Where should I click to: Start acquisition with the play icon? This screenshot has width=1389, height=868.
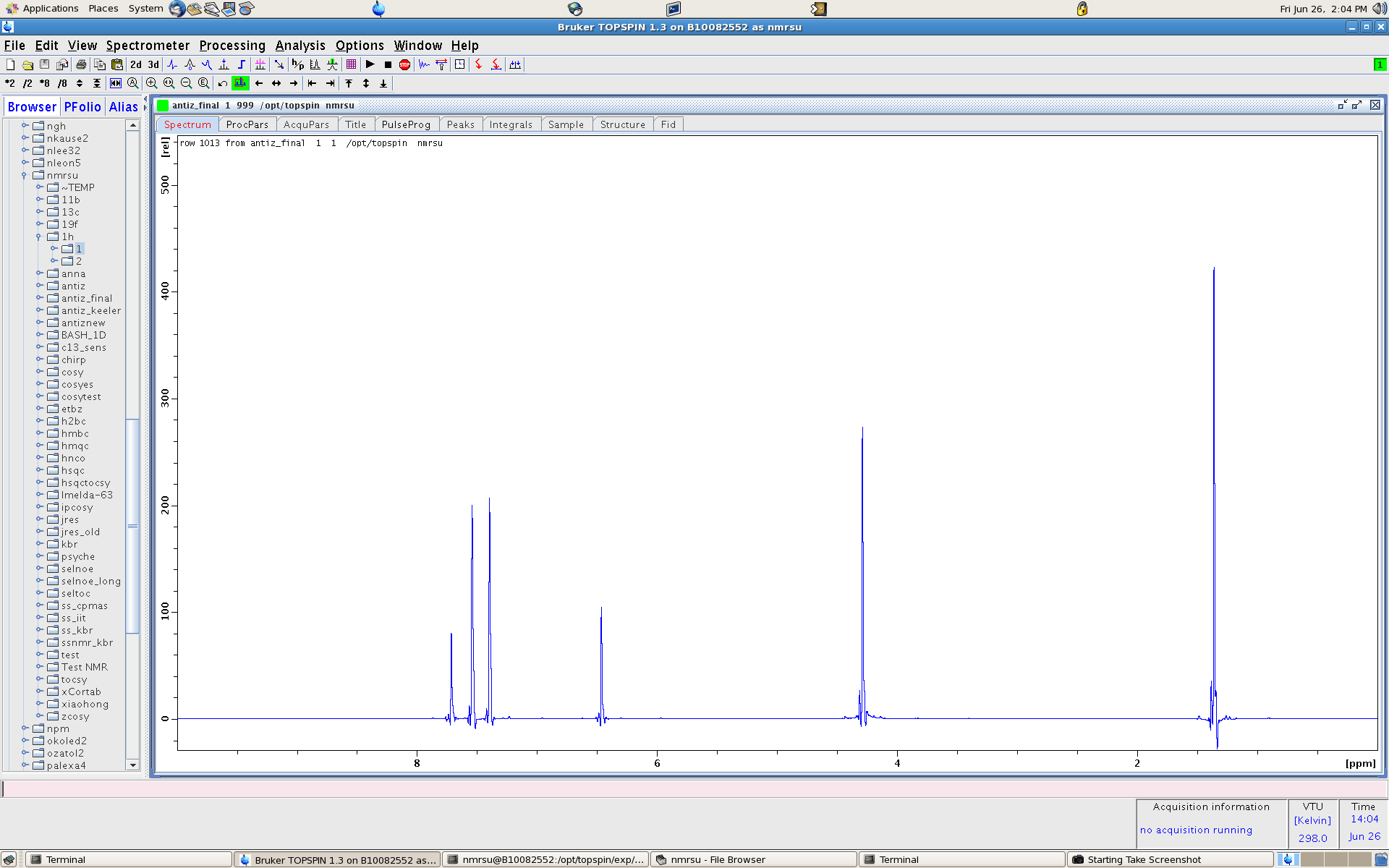coord(370,64)
